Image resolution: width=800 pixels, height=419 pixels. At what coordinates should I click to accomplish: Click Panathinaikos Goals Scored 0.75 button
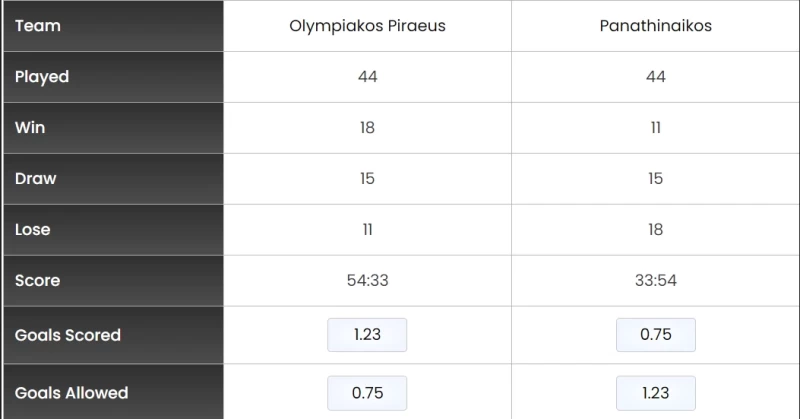pyautogui.click(x=655, y=335)
